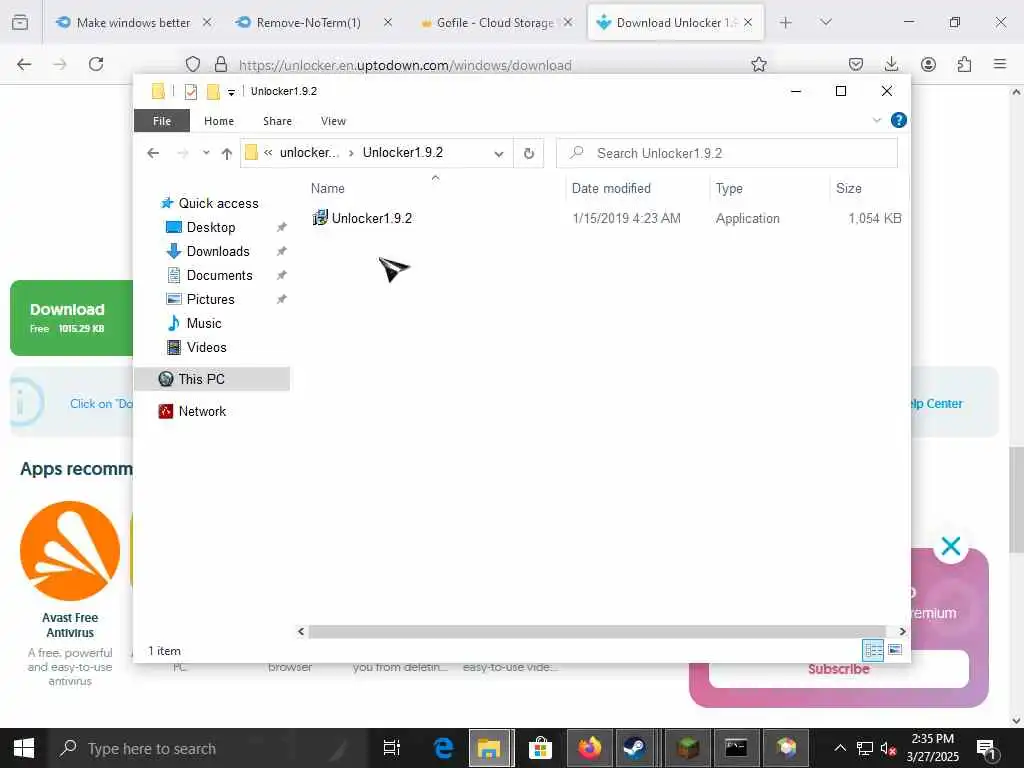Click the Save to Pocket icon
Viewport: 1024px width, 768px height.
(856, 64)
